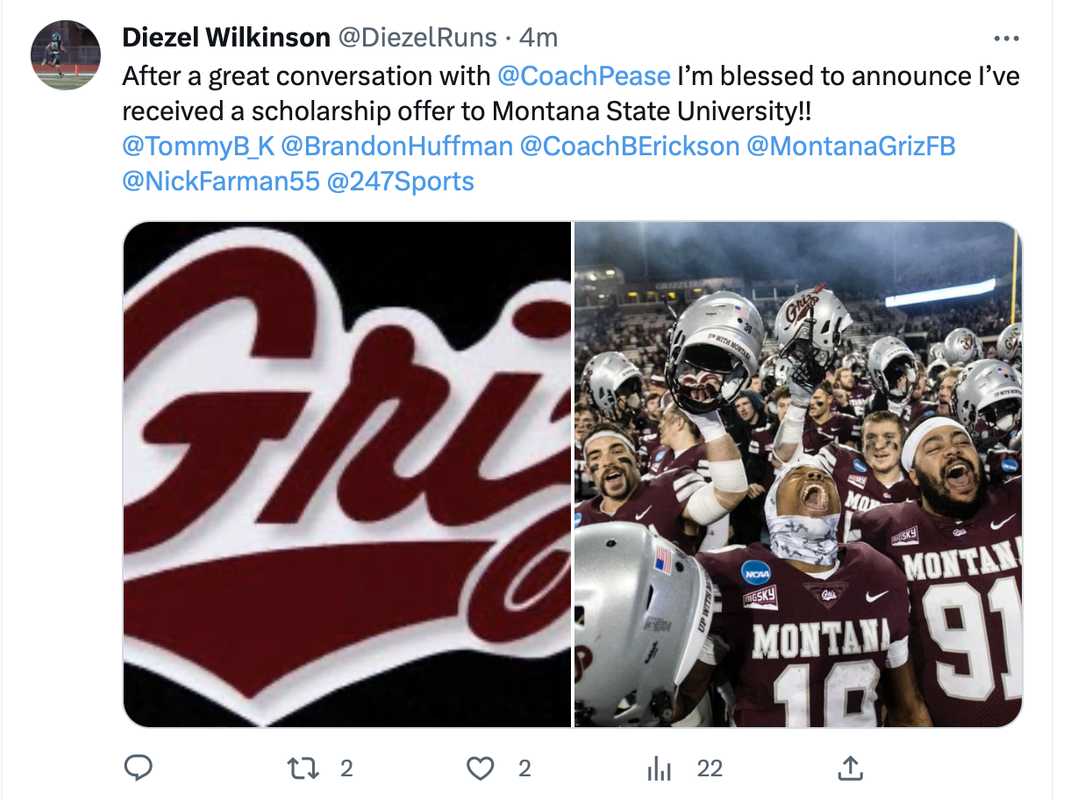Viewport: 1070px width, 800px height.
Task: Open @TommyB_K's profile mention
Action: (x=197, y=146)
